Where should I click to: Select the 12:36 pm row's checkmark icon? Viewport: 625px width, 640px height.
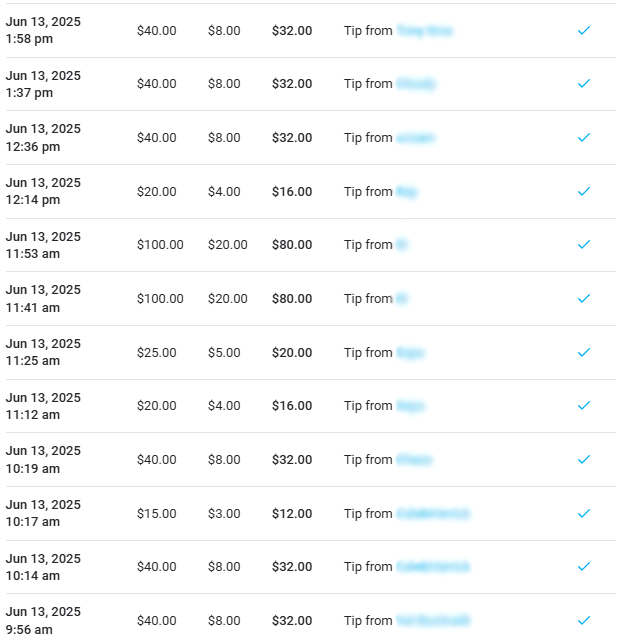tap(584, 138)
